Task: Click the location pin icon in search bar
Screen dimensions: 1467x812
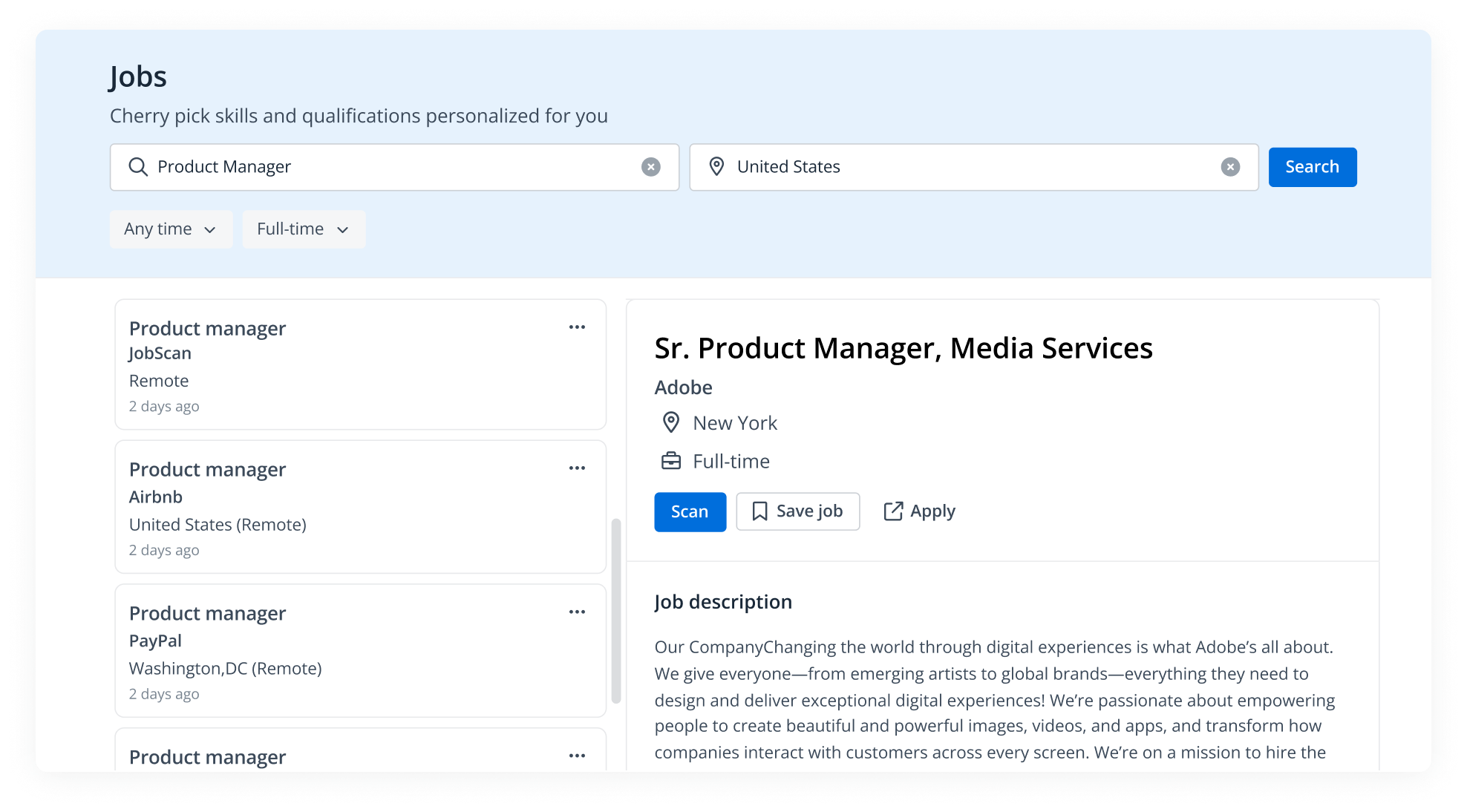Action: coord(716,167)
